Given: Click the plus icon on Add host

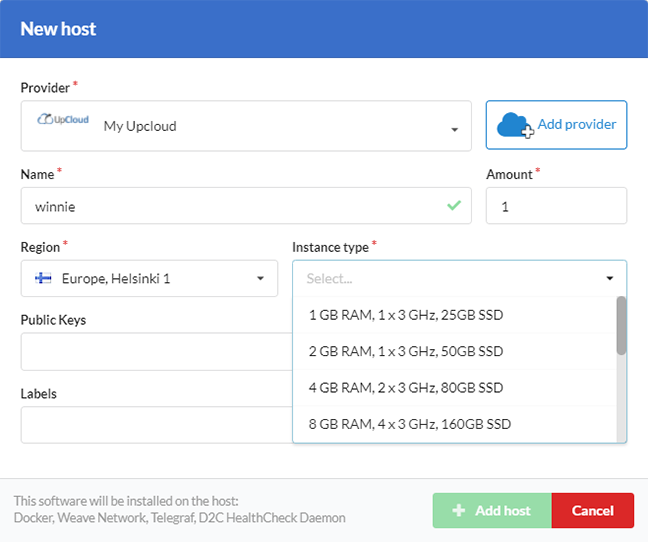Looking at the screenshot, I should pos(459,510).
